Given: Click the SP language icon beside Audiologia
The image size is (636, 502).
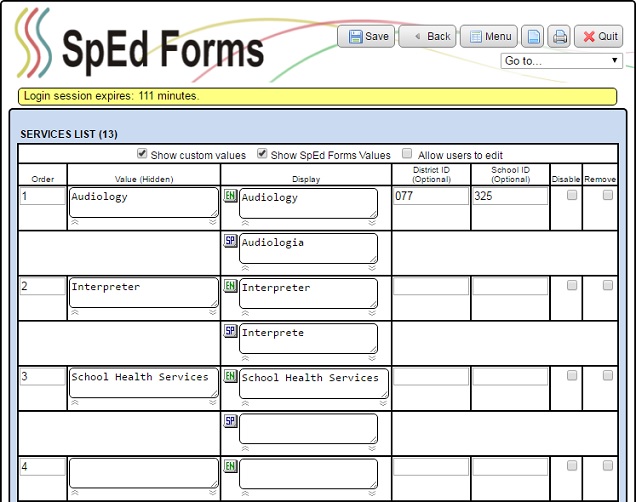Looking at the screenshot, I should pos(230,242).
